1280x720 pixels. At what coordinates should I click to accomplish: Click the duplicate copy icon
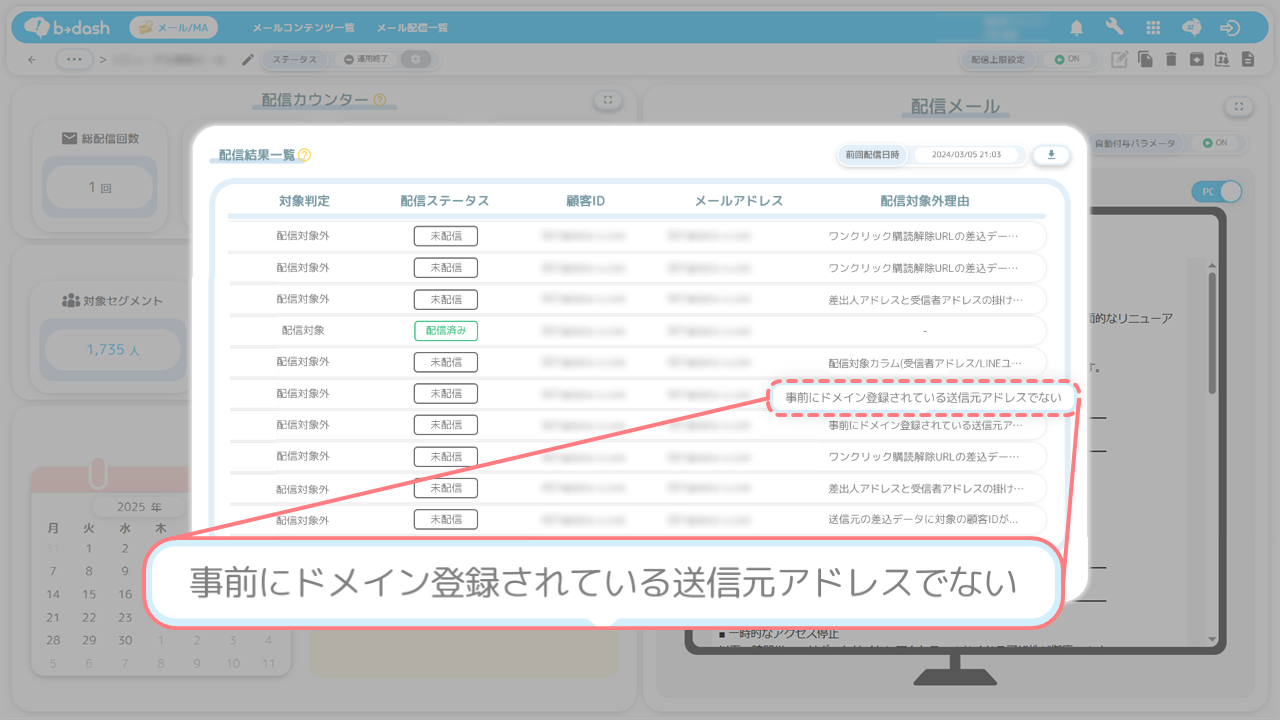pos(1146,60)
